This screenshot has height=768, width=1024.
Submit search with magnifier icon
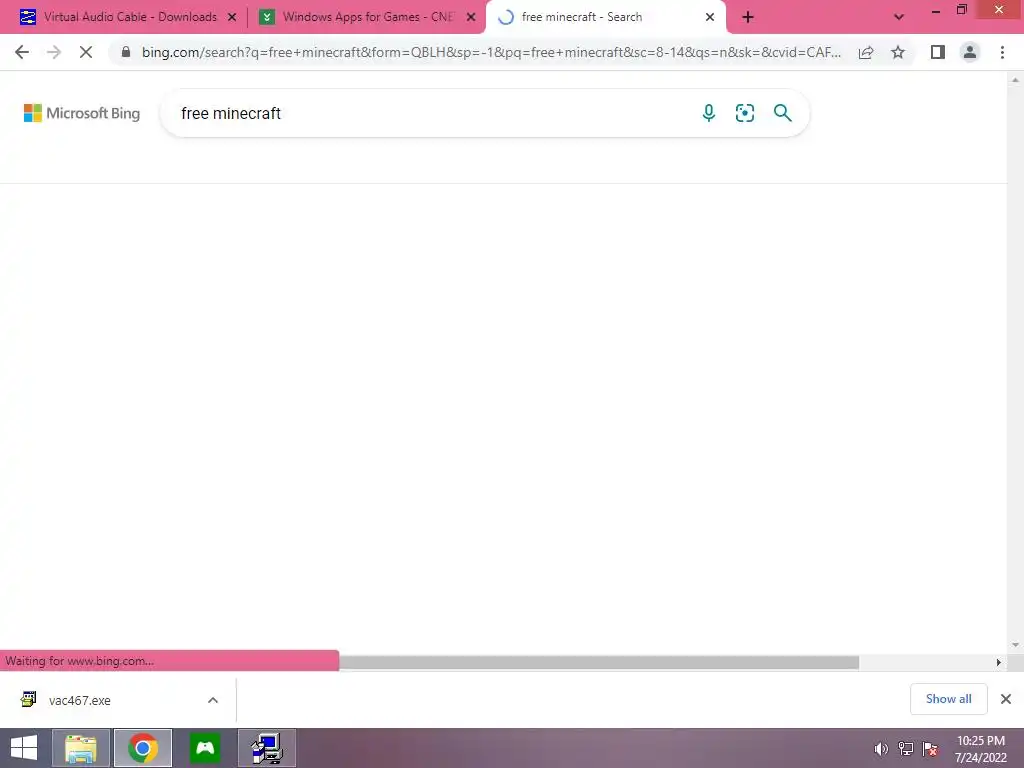click(782, 113)
